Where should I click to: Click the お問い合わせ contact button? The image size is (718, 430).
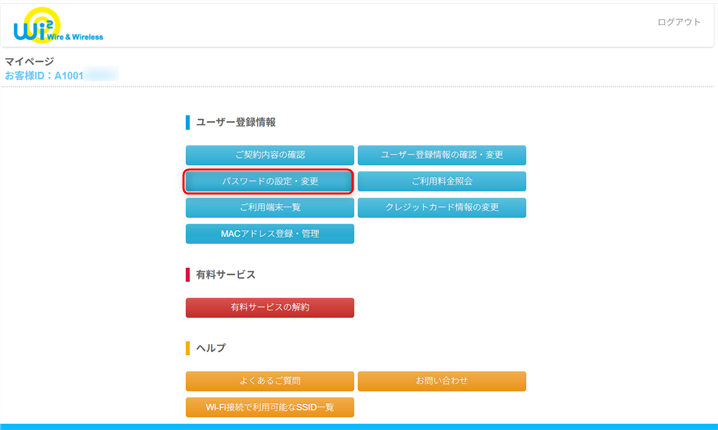point(442,381)
